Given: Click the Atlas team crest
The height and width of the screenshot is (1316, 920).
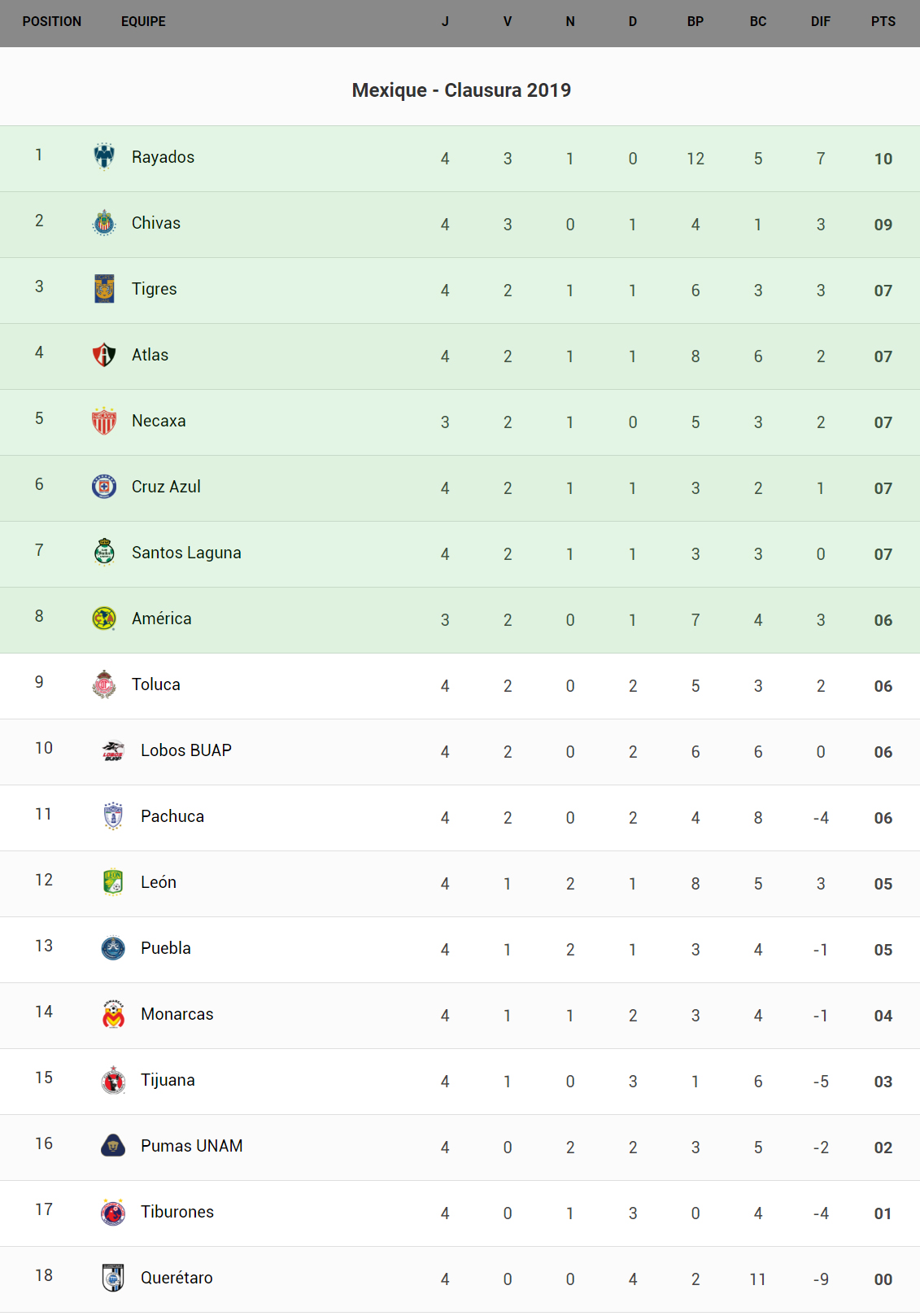Looking at the screenshot, I should (x=104, y=354).
